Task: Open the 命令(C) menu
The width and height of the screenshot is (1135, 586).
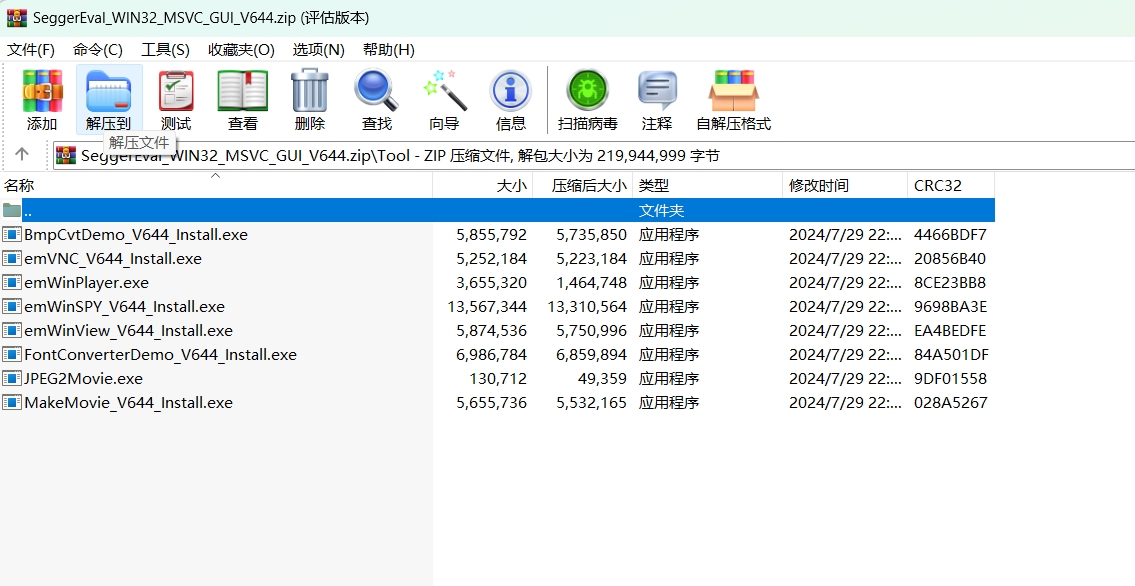Action: 98,50
